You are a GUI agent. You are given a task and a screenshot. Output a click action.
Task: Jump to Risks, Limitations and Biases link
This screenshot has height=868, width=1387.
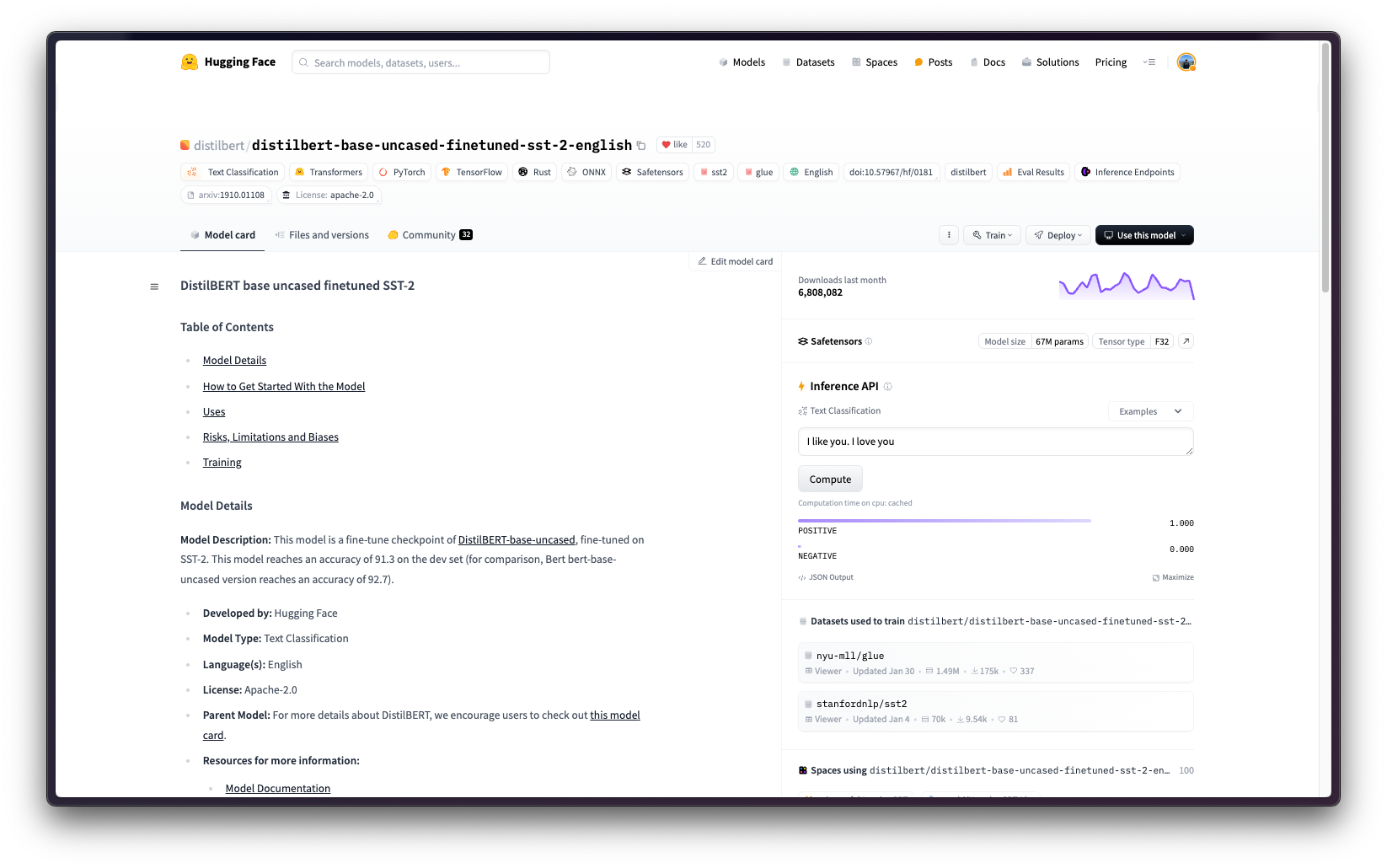270,437
